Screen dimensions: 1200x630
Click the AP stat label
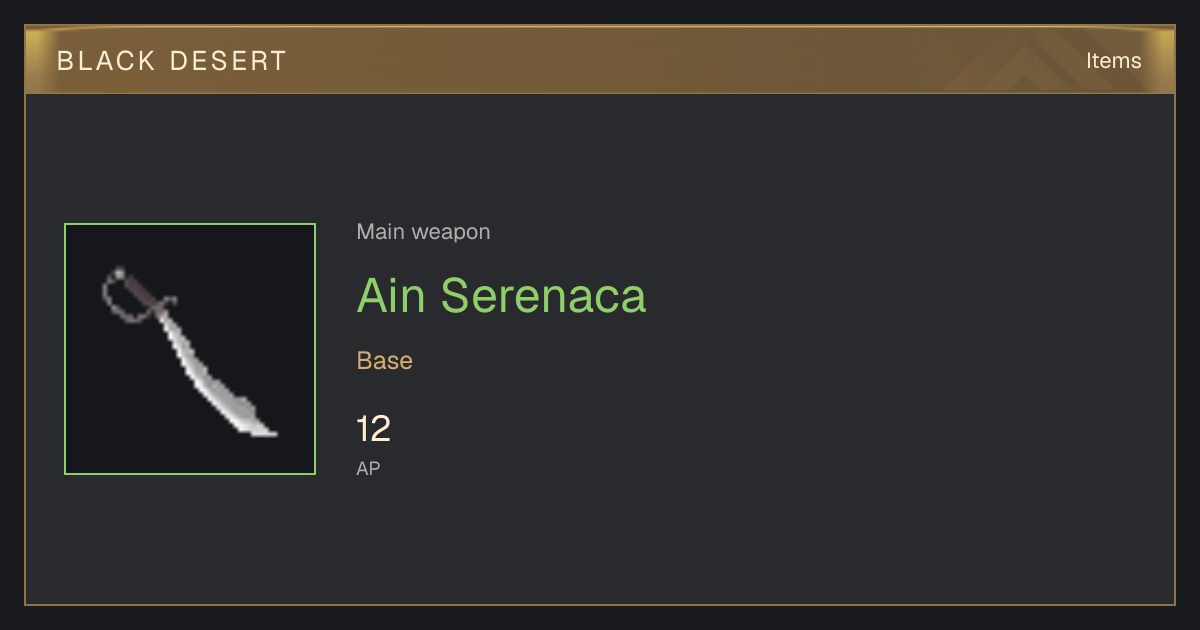[x=368, y=468]
